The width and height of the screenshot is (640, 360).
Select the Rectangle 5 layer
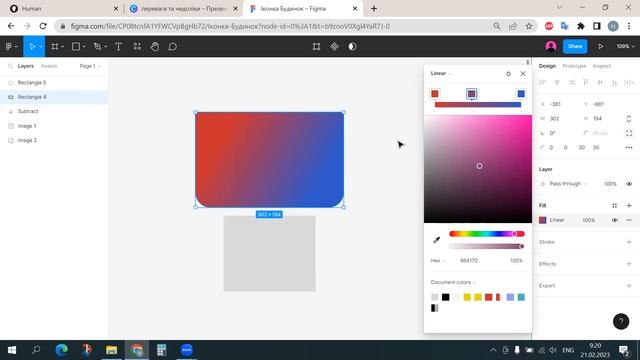(54, 83)
